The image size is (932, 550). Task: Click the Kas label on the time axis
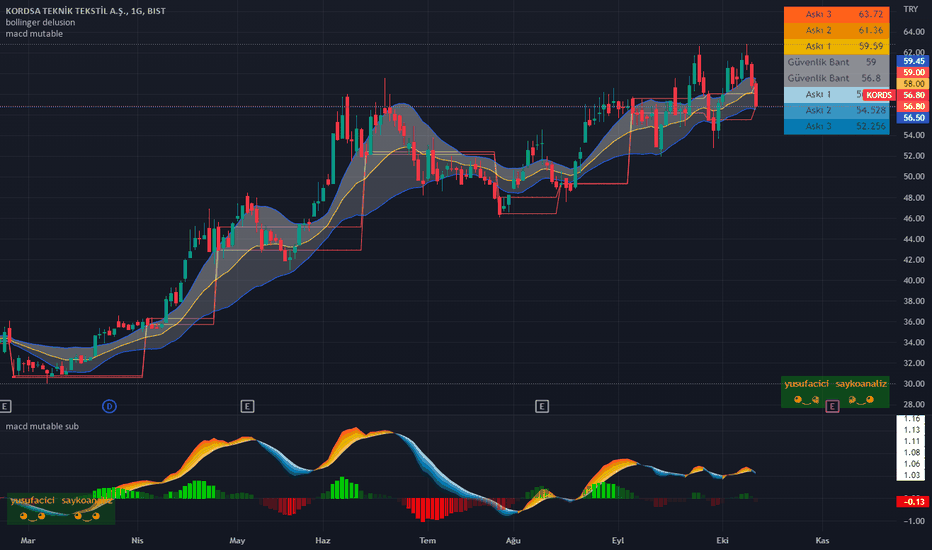coord(822,540)
